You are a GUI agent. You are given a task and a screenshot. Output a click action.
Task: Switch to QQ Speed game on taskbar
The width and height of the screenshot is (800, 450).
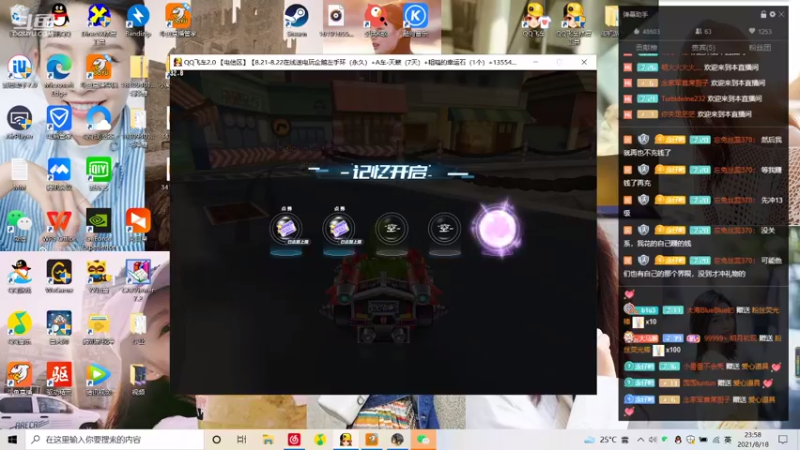coord(346,439)
